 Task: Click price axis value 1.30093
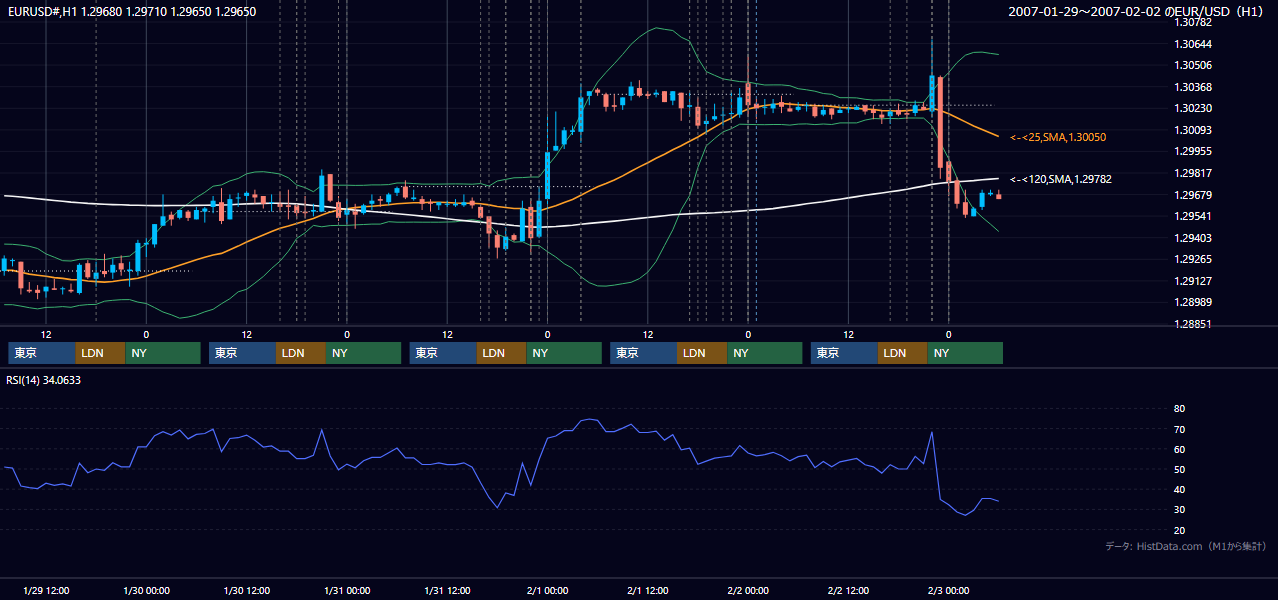1192,130
